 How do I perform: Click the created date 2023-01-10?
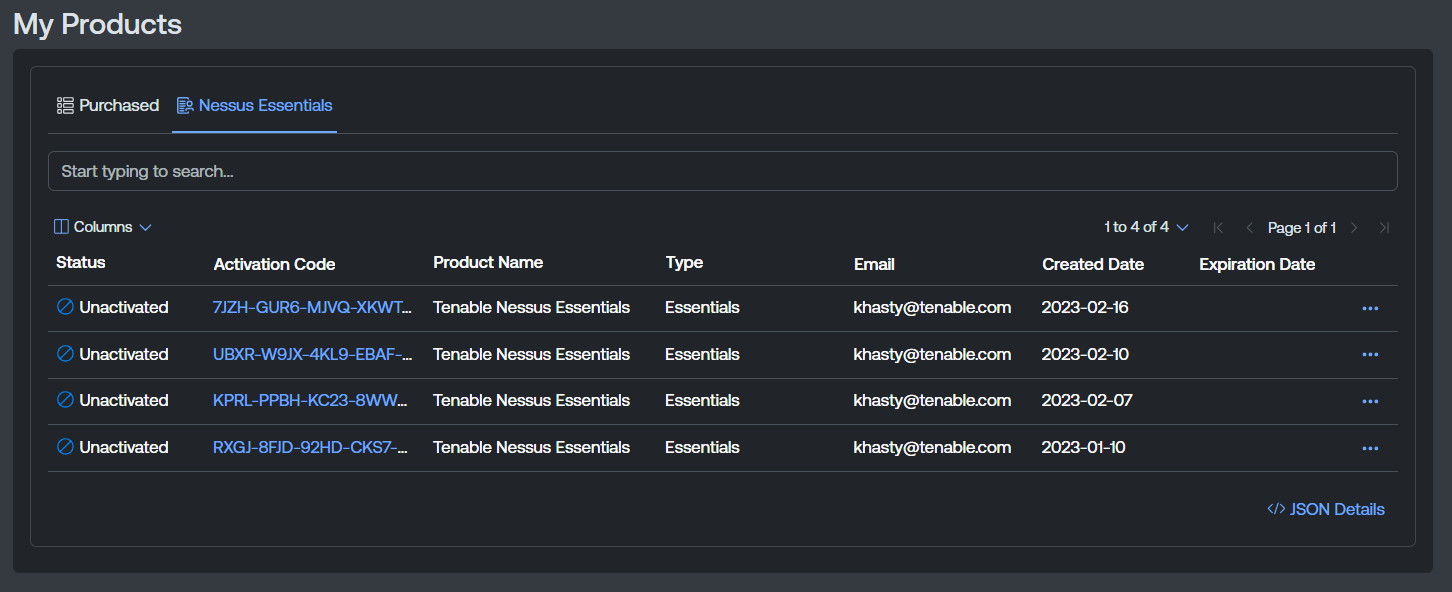coord(1083,447)
